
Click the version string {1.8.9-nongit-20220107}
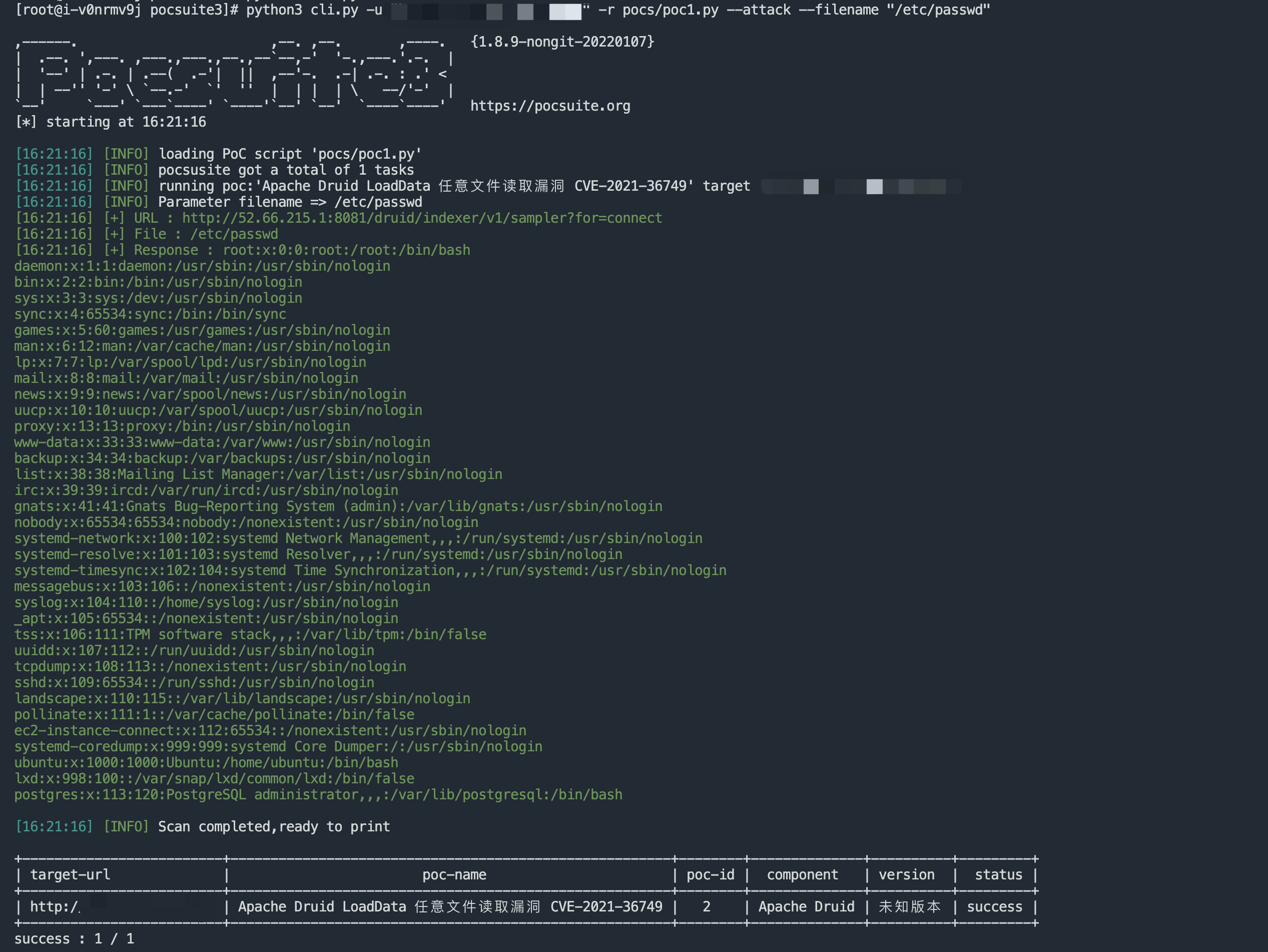pos(562,42)
